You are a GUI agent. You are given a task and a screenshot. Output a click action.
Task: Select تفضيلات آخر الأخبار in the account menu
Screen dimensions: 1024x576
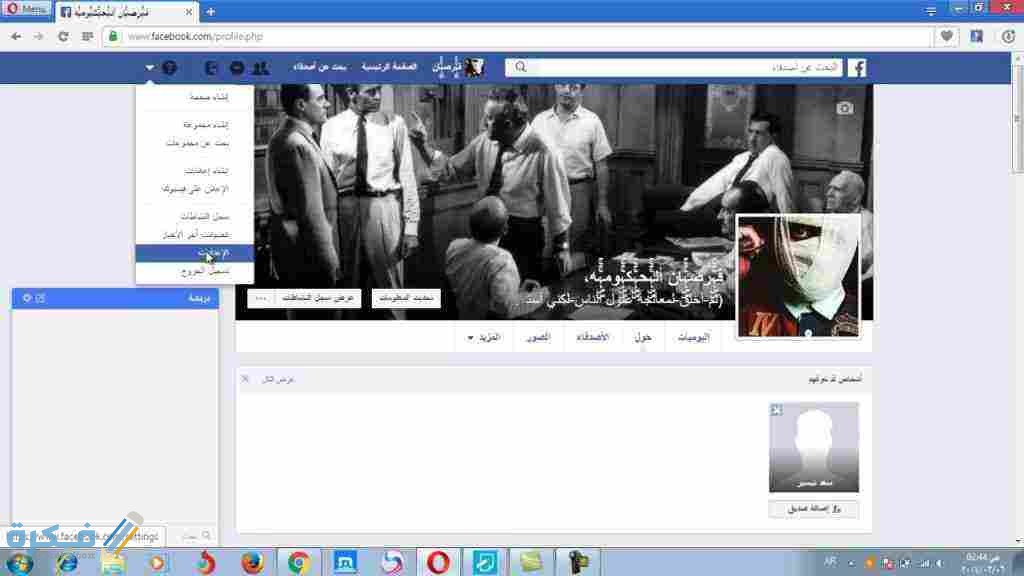pyautogui.click(x=197, y=234)
